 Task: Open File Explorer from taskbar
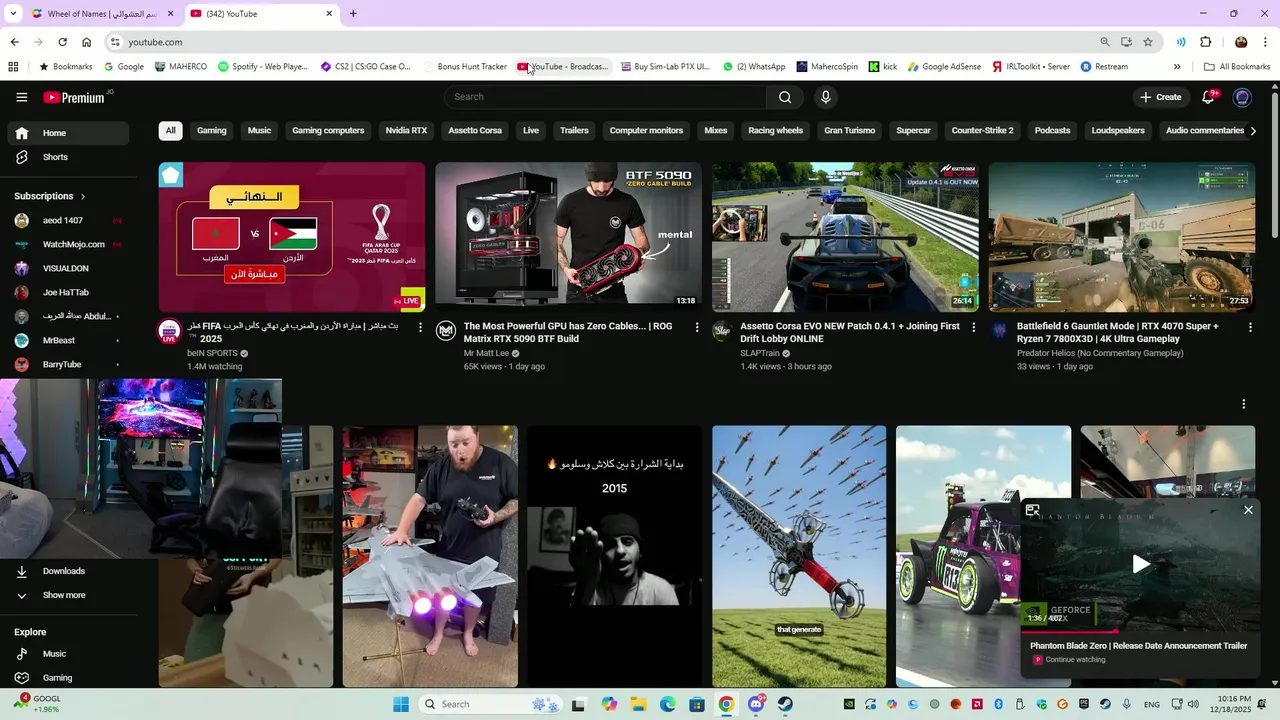pos(638,704)
